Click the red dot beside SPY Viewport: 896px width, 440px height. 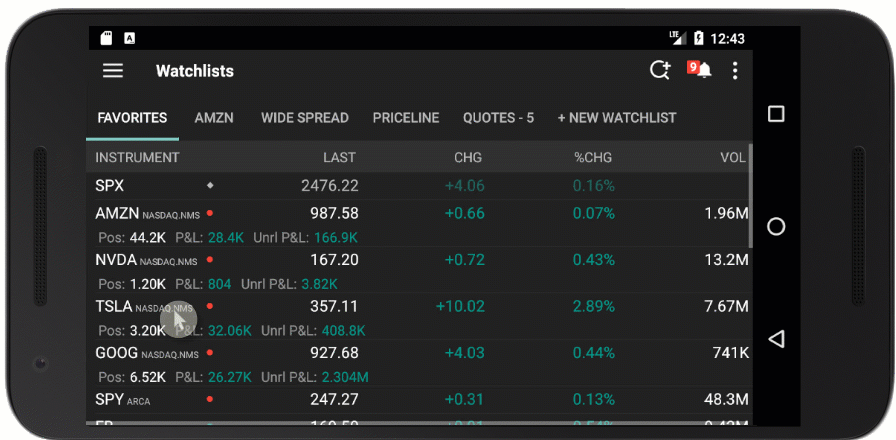tap(210, 399)
